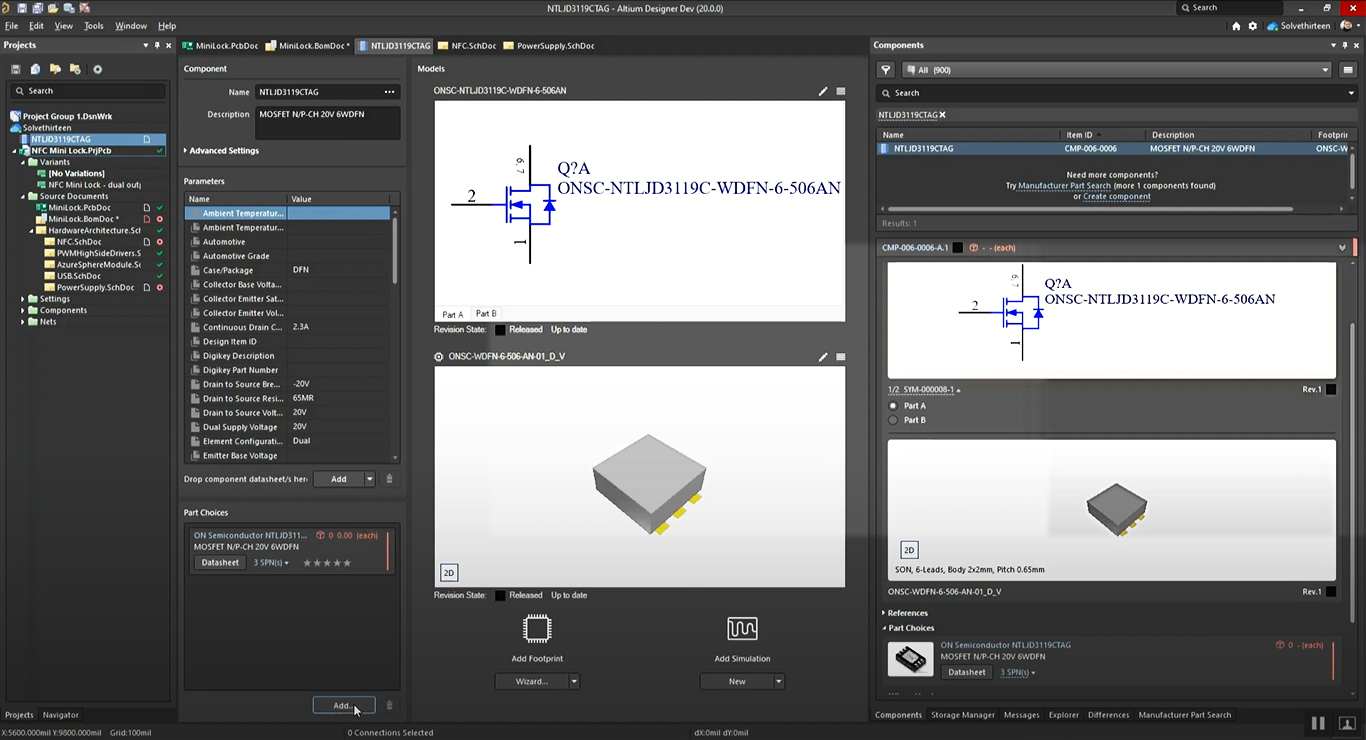This screenshot has width=1366, height=740.
Task: Switch to the PowerSupply.SchDoc tab
Action: tap(548, 46)
